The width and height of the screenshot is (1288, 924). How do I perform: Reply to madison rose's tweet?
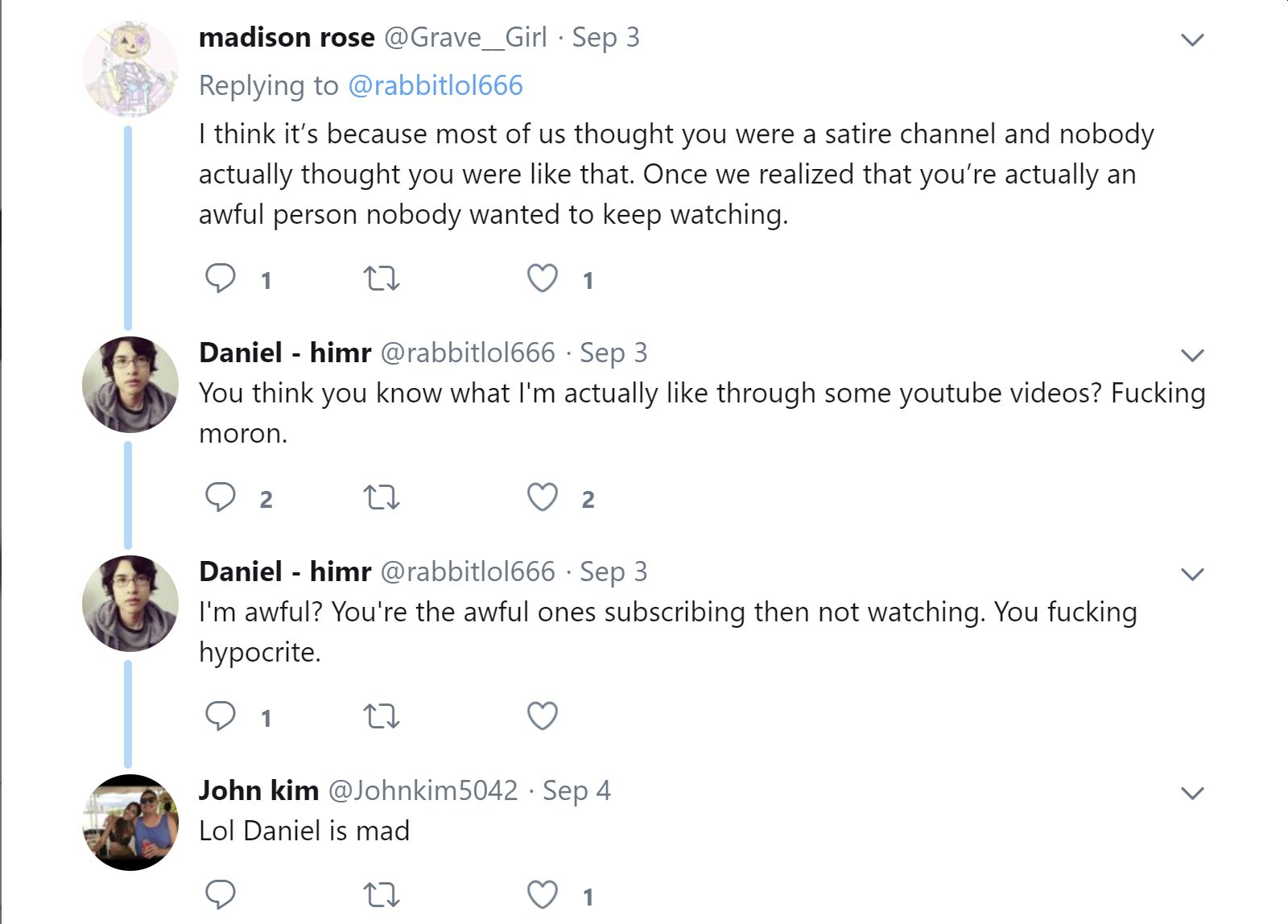click(221, 278)
